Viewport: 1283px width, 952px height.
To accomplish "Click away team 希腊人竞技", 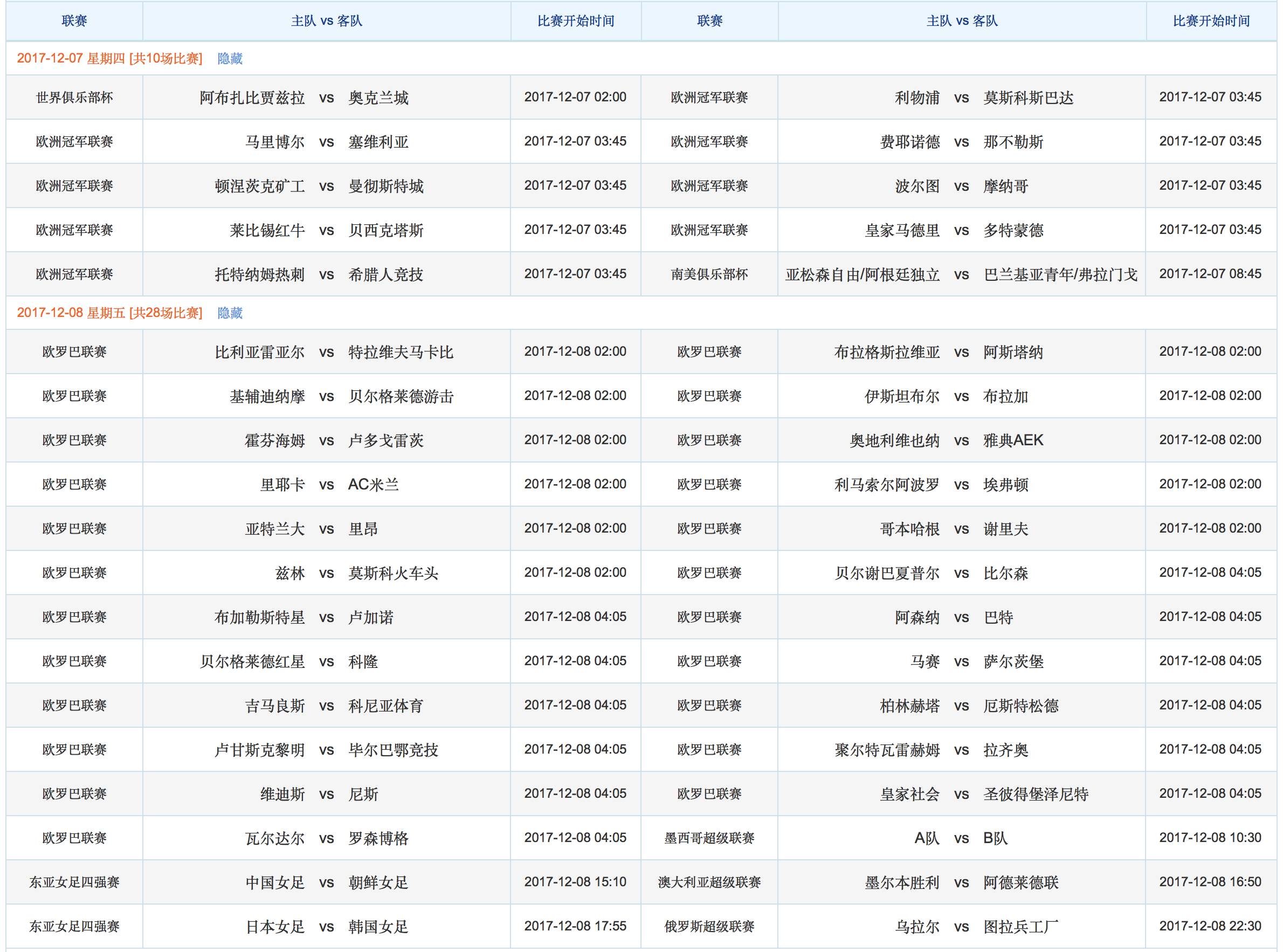I will (386, 275).
